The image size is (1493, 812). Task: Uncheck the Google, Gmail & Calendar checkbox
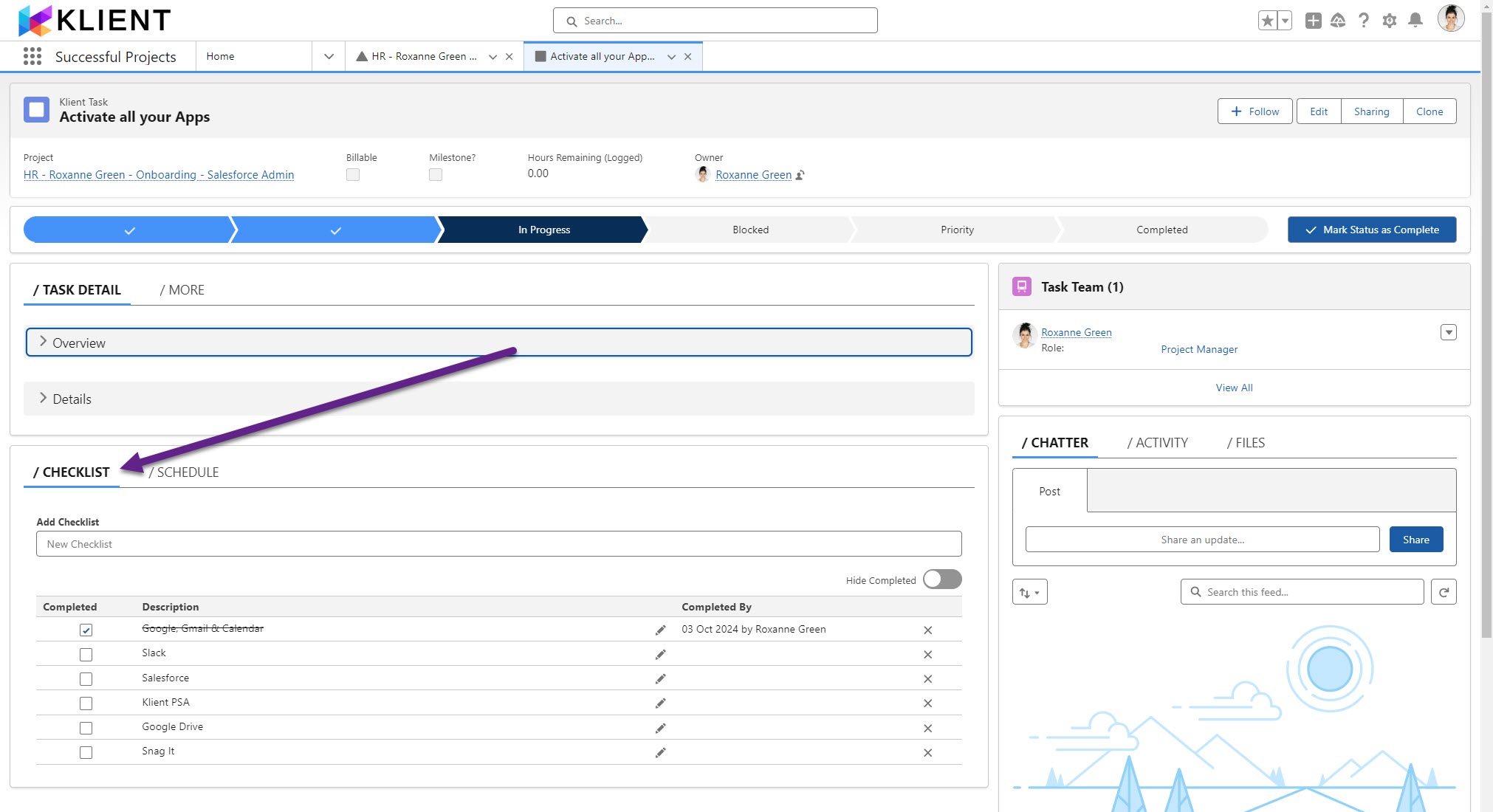(86, 630)
